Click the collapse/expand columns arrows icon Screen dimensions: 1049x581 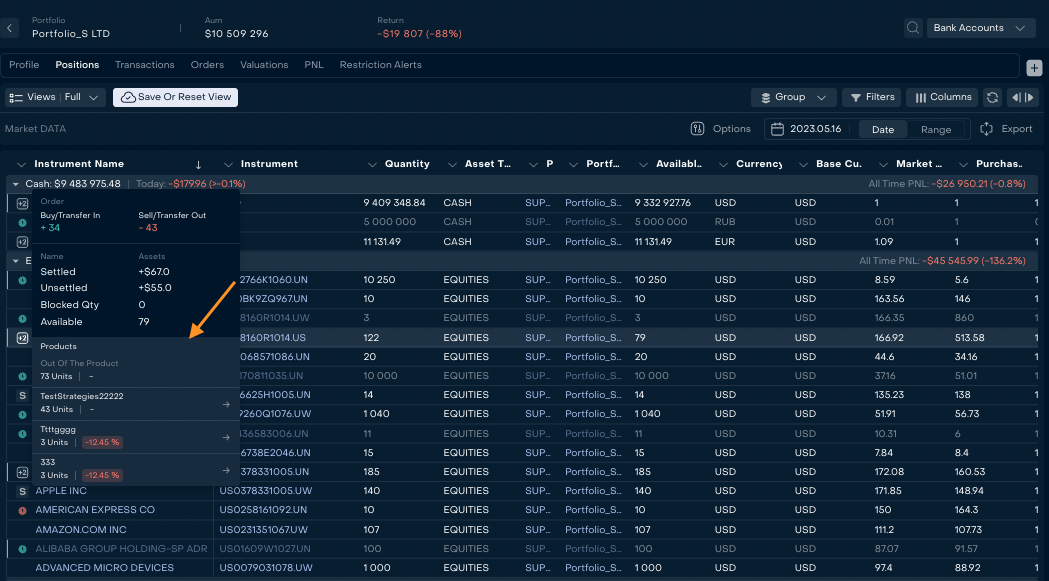pyautogui.click(x=1022, y=97)
